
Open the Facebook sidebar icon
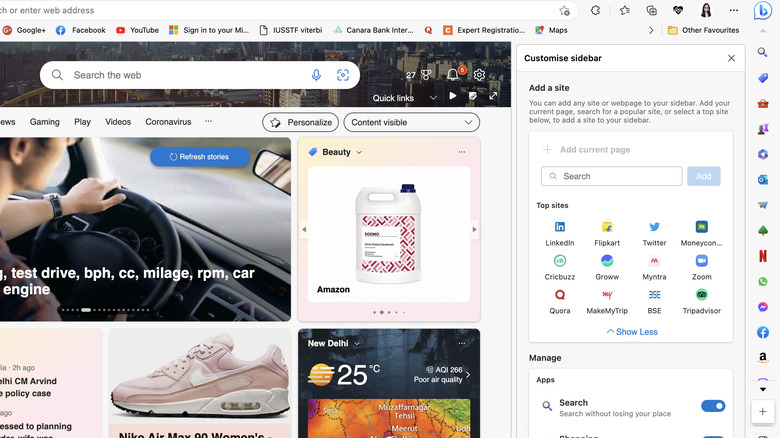click(763, 332)
